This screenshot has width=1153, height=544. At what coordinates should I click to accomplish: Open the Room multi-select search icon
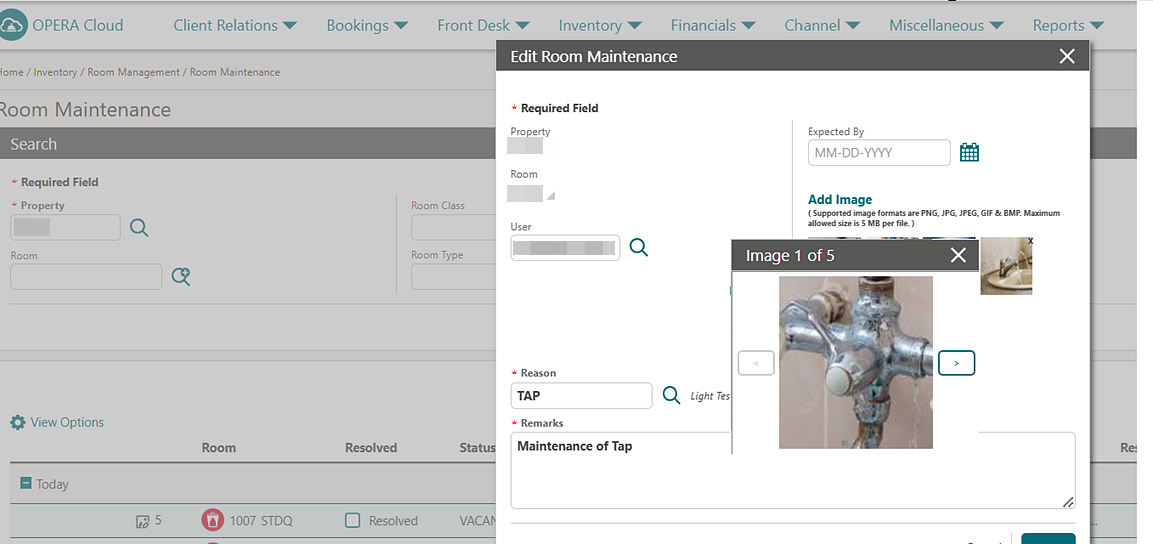[181, 276]
